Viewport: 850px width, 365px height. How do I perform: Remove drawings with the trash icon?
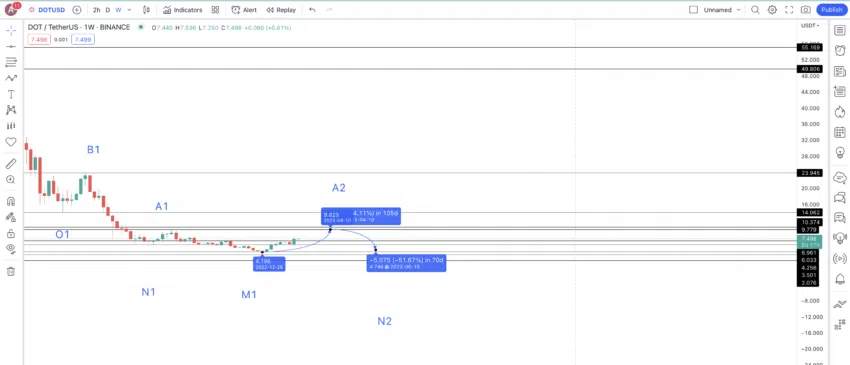coord(11,271)
